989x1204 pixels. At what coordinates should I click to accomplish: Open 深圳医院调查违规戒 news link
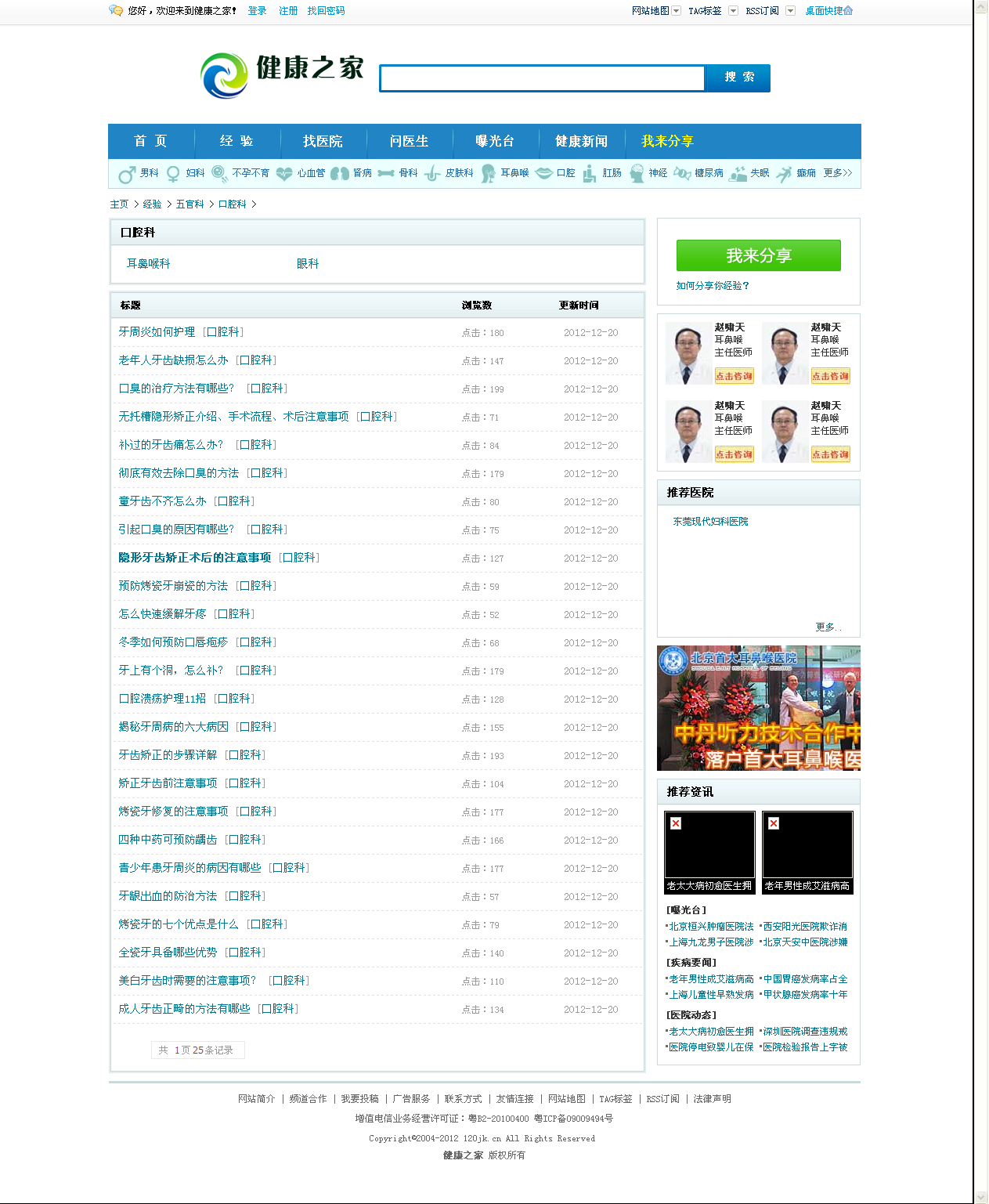[805, 1032]
